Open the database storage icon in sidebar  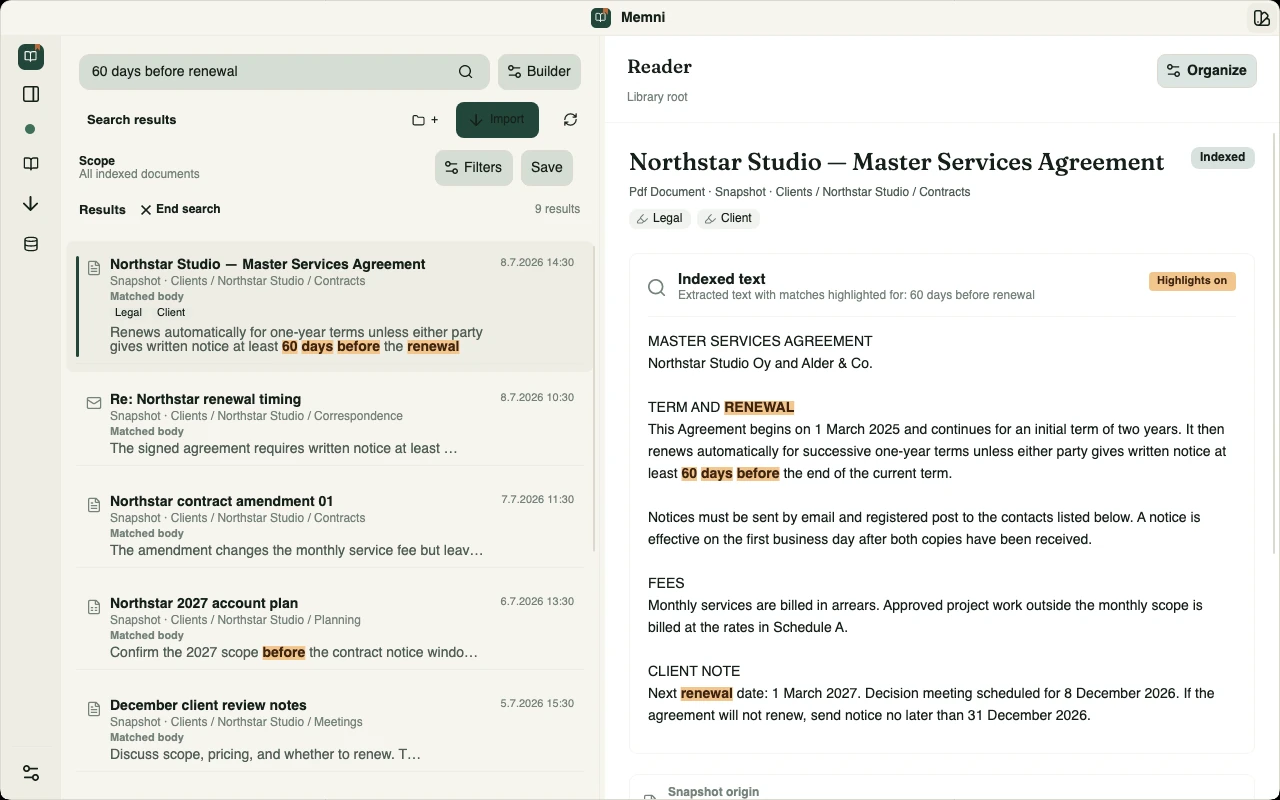tap(31, 244)
